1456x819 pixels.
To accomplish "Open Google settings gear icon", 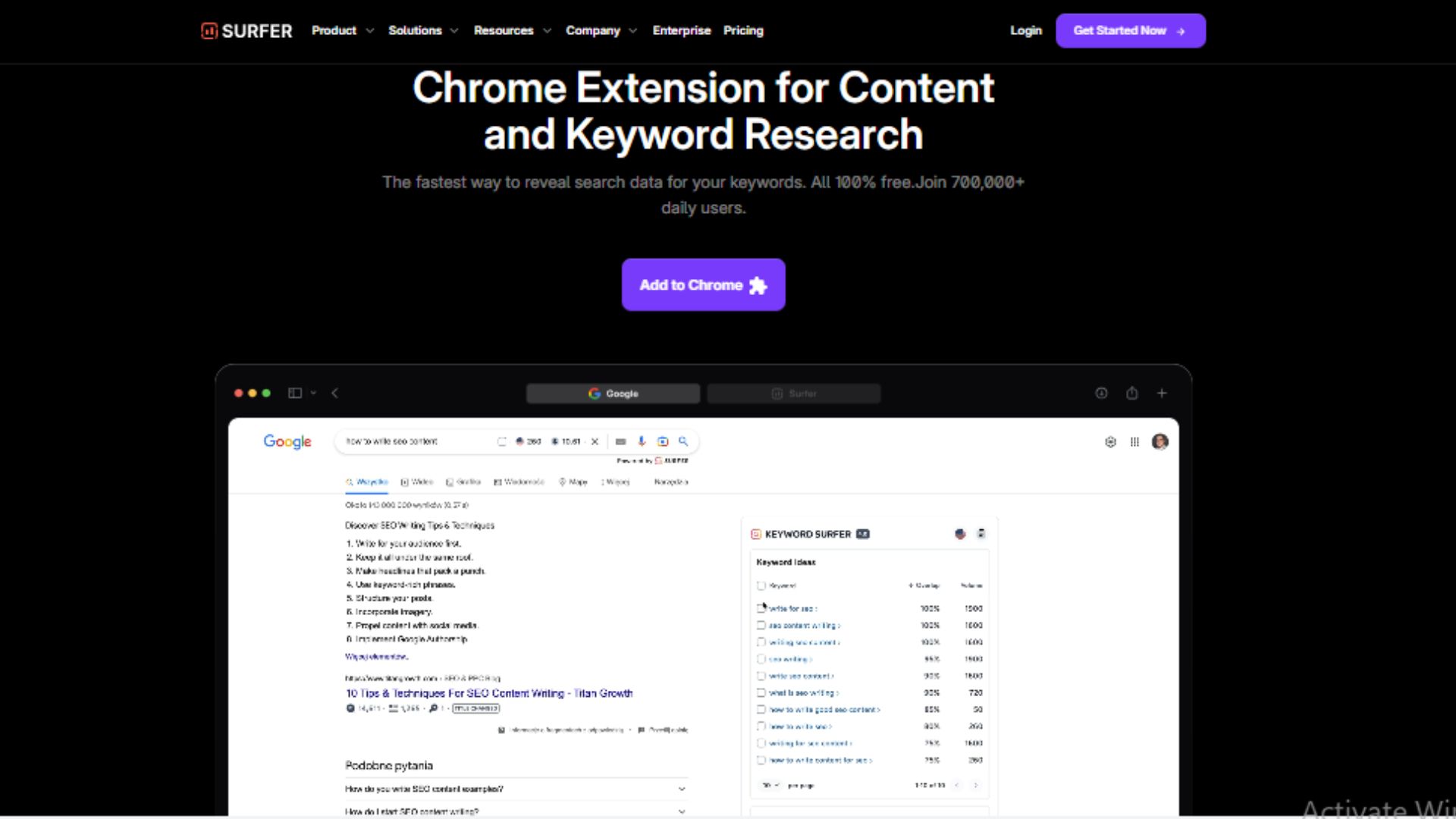I will point(1110,442).
